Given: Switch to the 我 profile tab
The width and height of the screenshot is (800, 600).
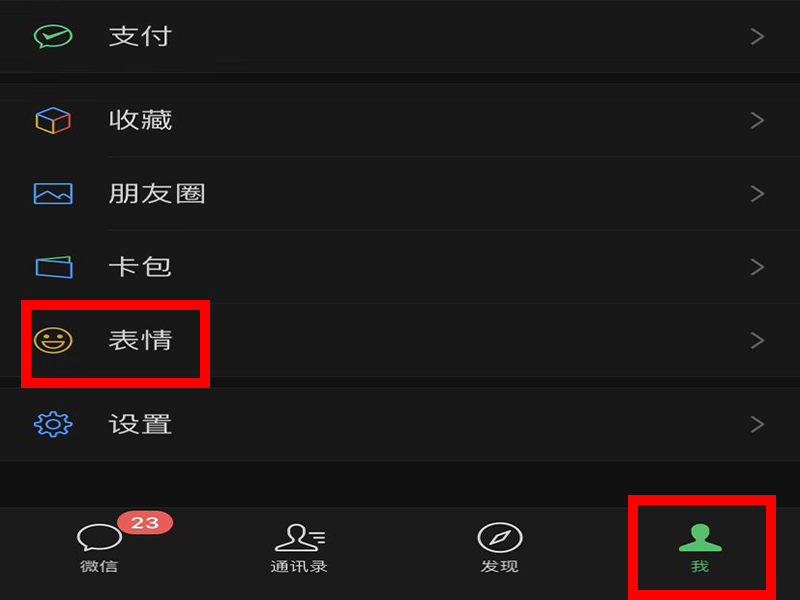Looking at the screenshot, I should tap(700, 548).
